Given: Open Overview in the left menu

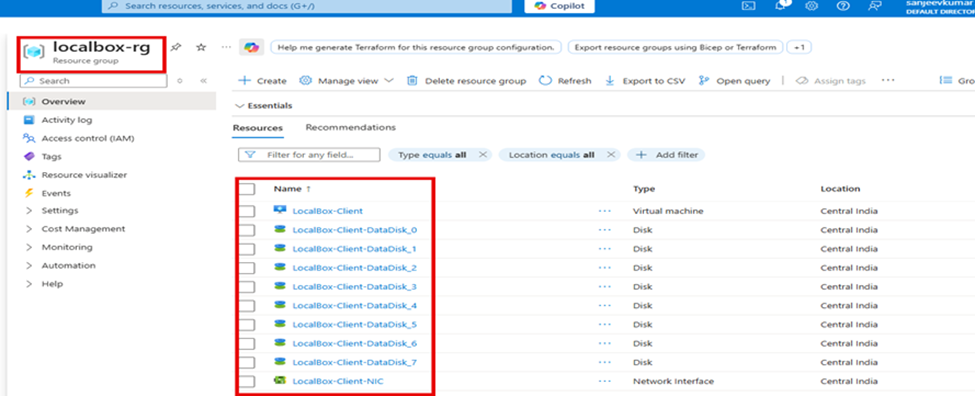Looking at the screenshot, I should click(112, 101).
